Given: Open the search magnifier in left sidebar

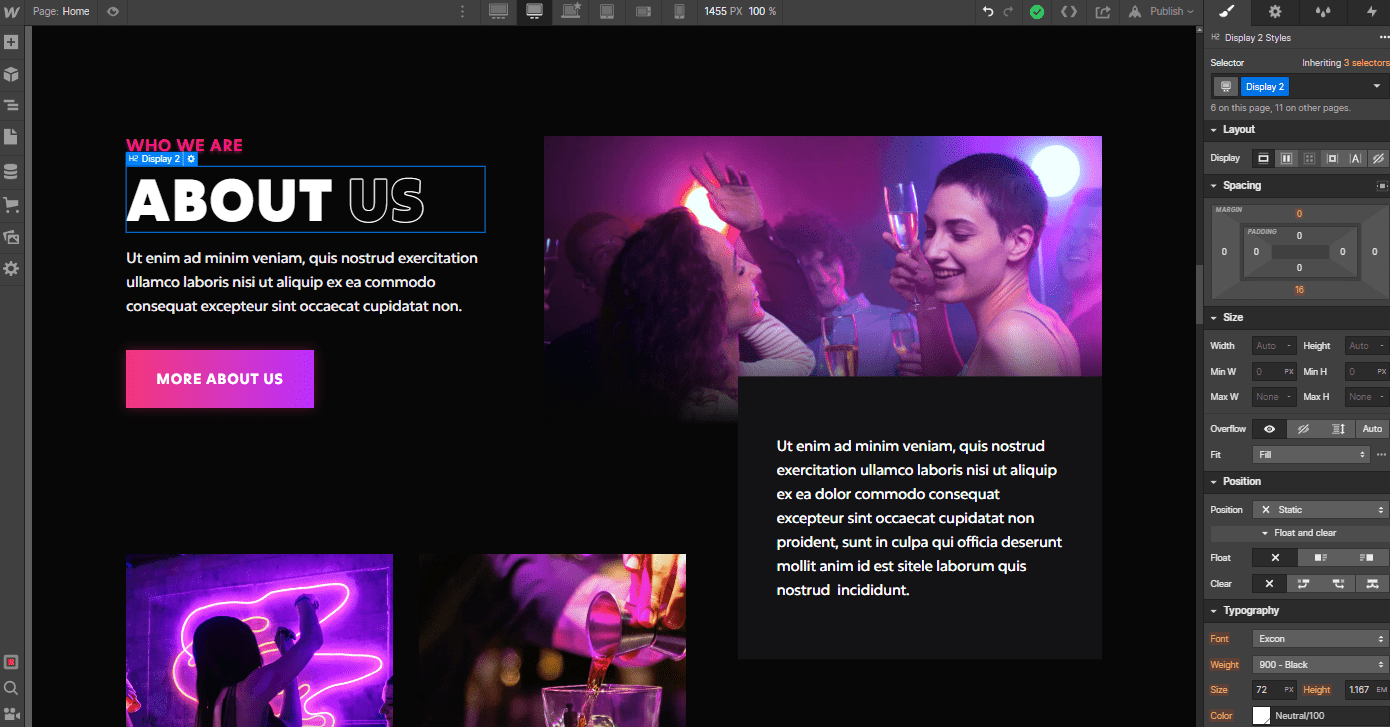Looking at the screenshot, I should pyautogui.click(x=11, y=688).
